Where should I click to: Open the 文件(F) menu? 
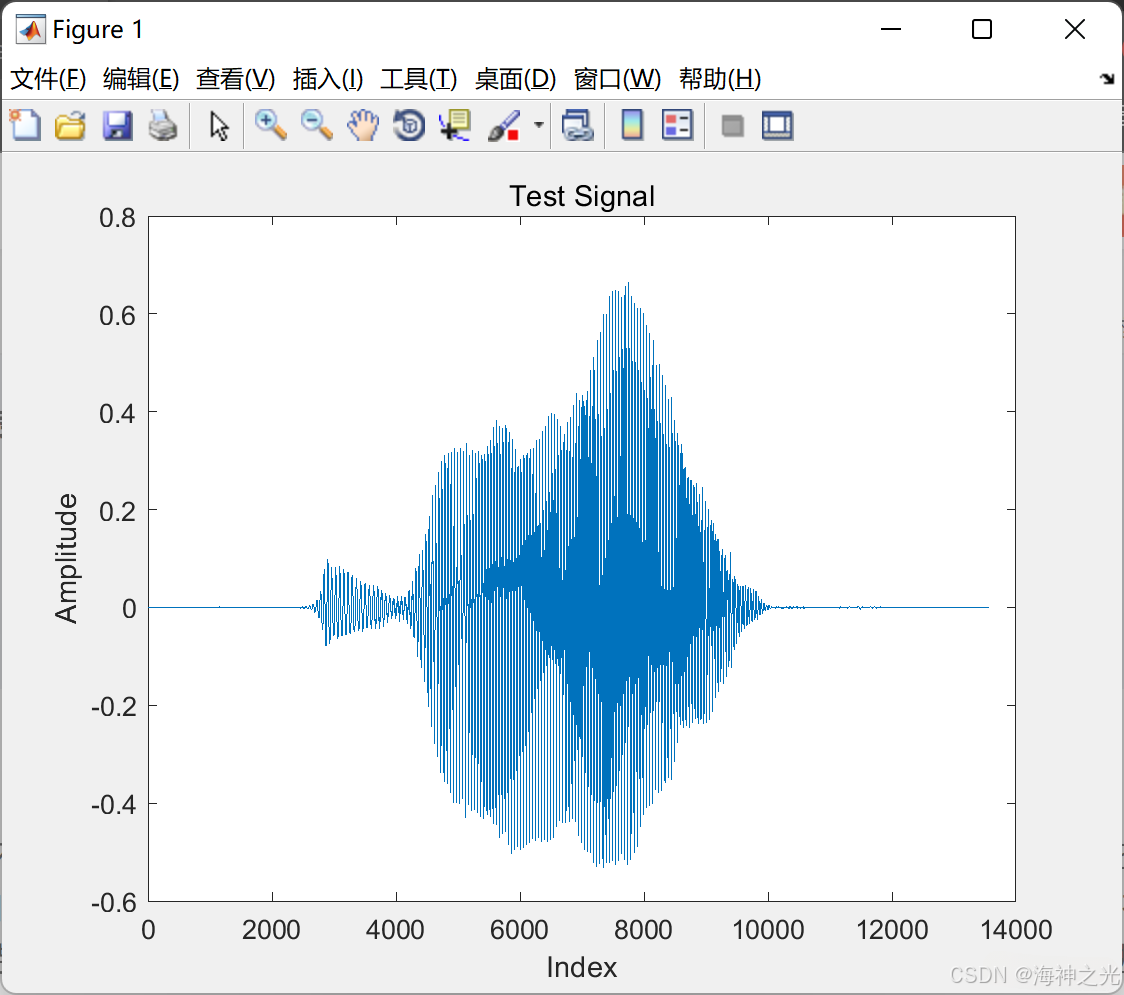[x=48, y=79]
